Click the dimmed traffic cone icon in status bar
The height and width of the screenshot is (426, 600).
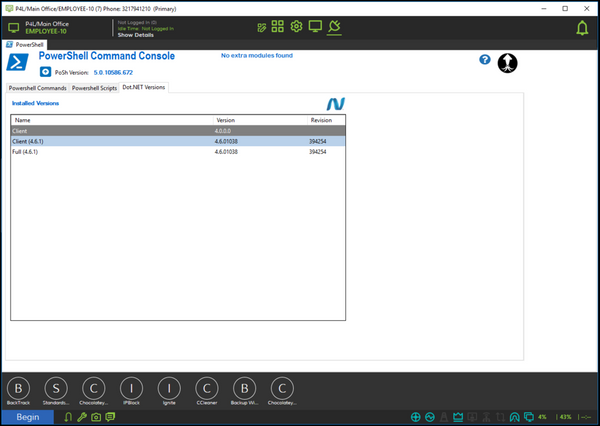444,417
